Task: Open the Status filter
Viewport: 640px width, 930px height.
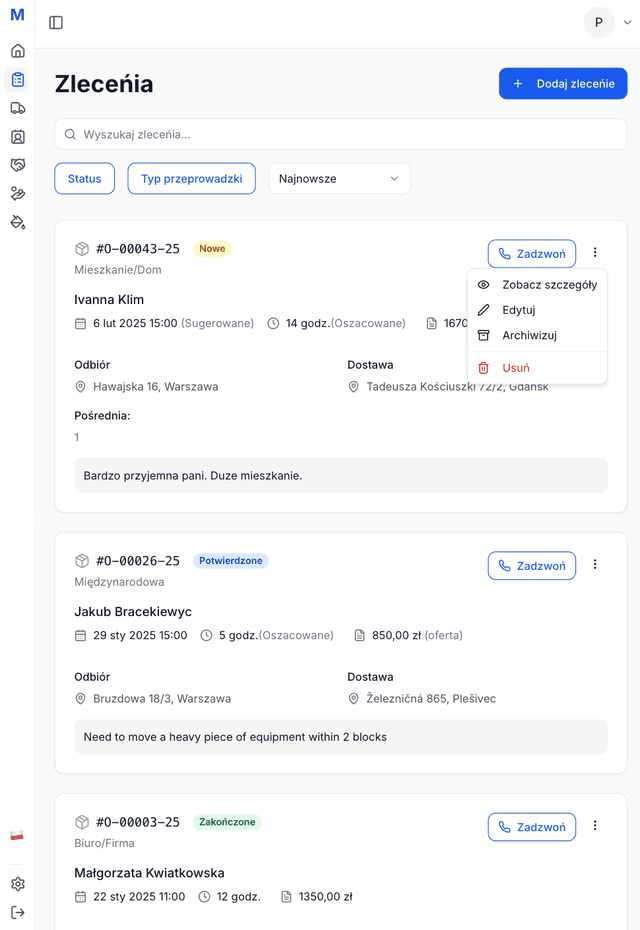Action: click(84, 179)
